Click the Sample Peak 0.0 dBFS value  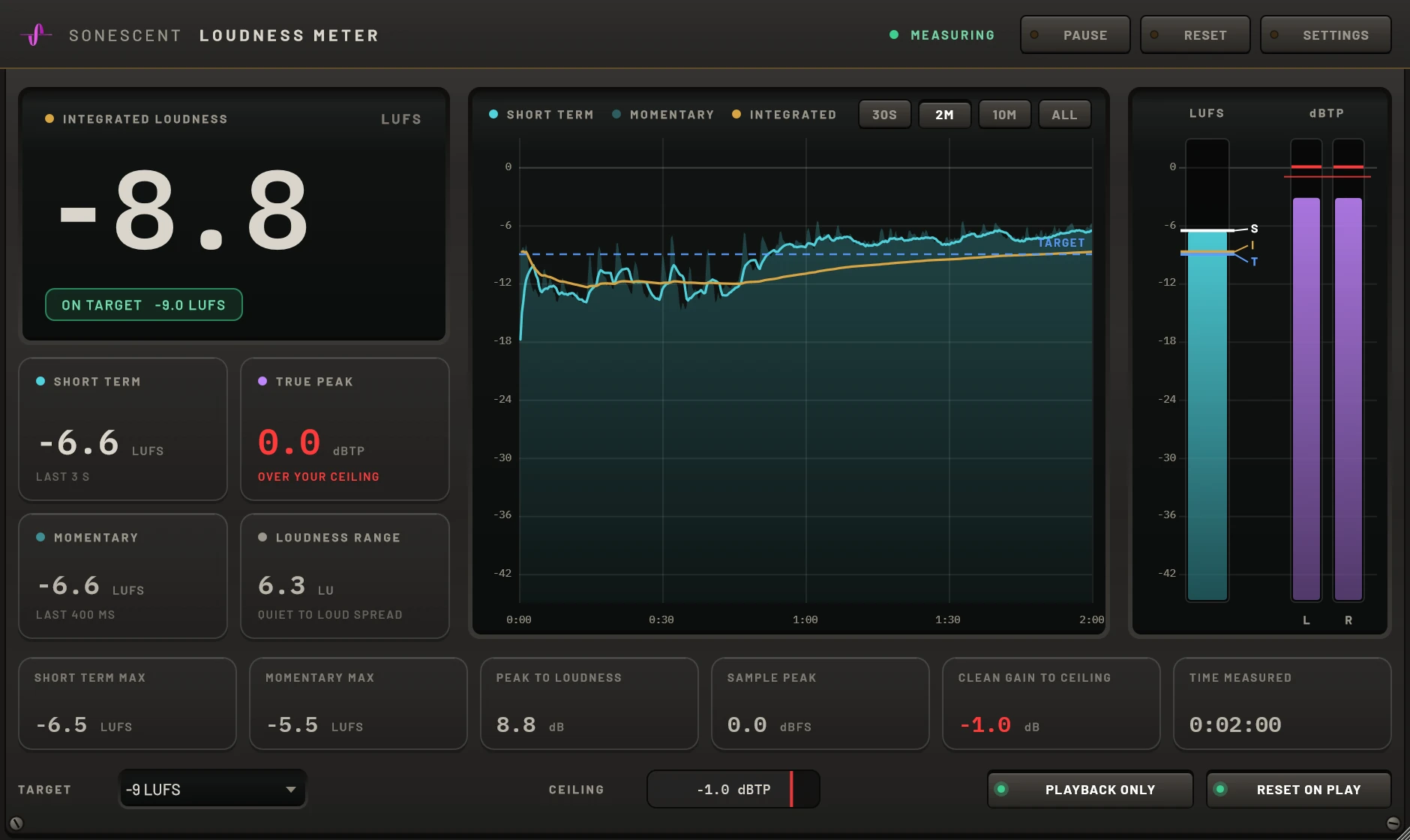pyautogui.click(x=747, y=725)
